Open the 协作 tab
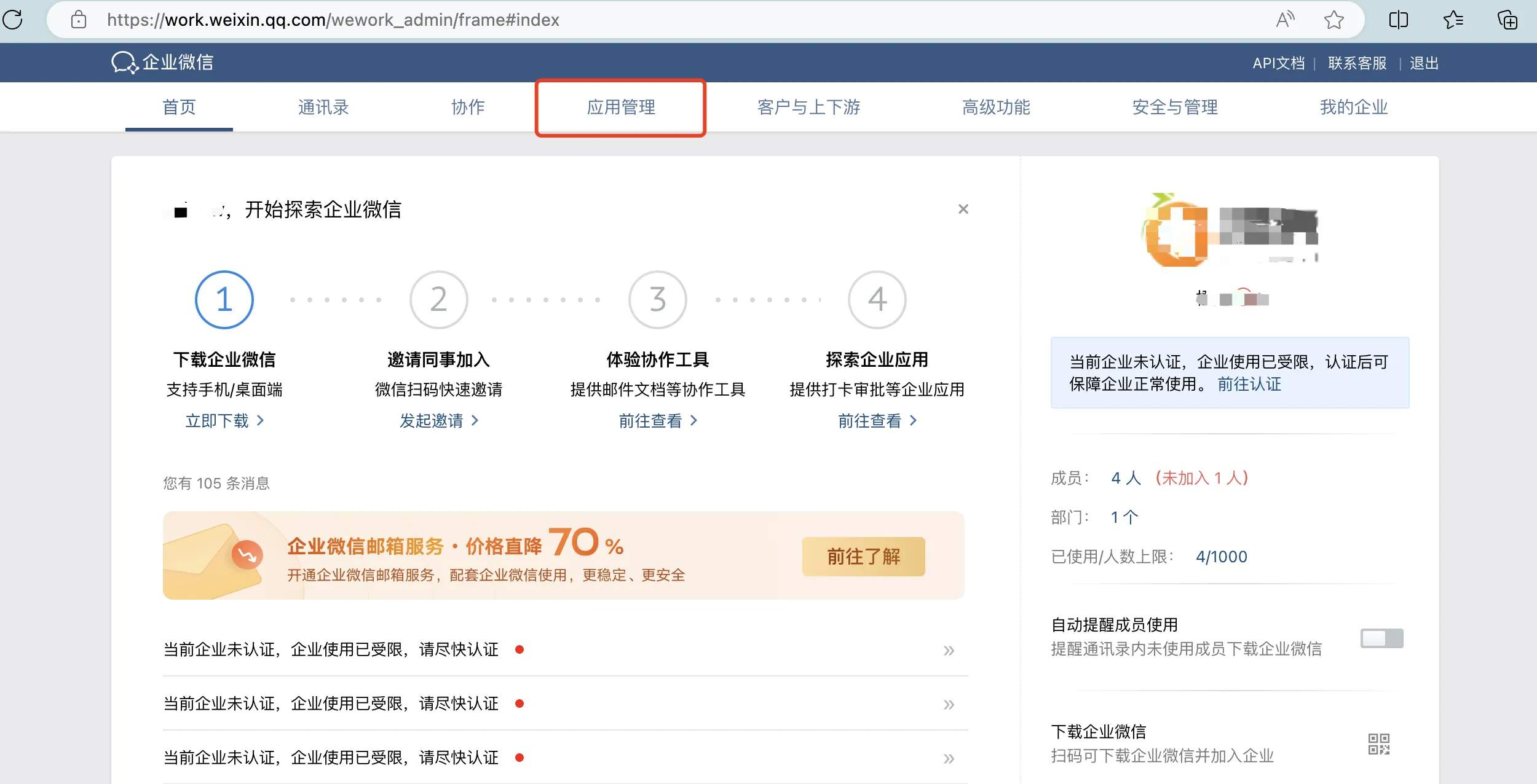Image resolution: width=1537 pixels, height=784 pixels. (468, 107)
